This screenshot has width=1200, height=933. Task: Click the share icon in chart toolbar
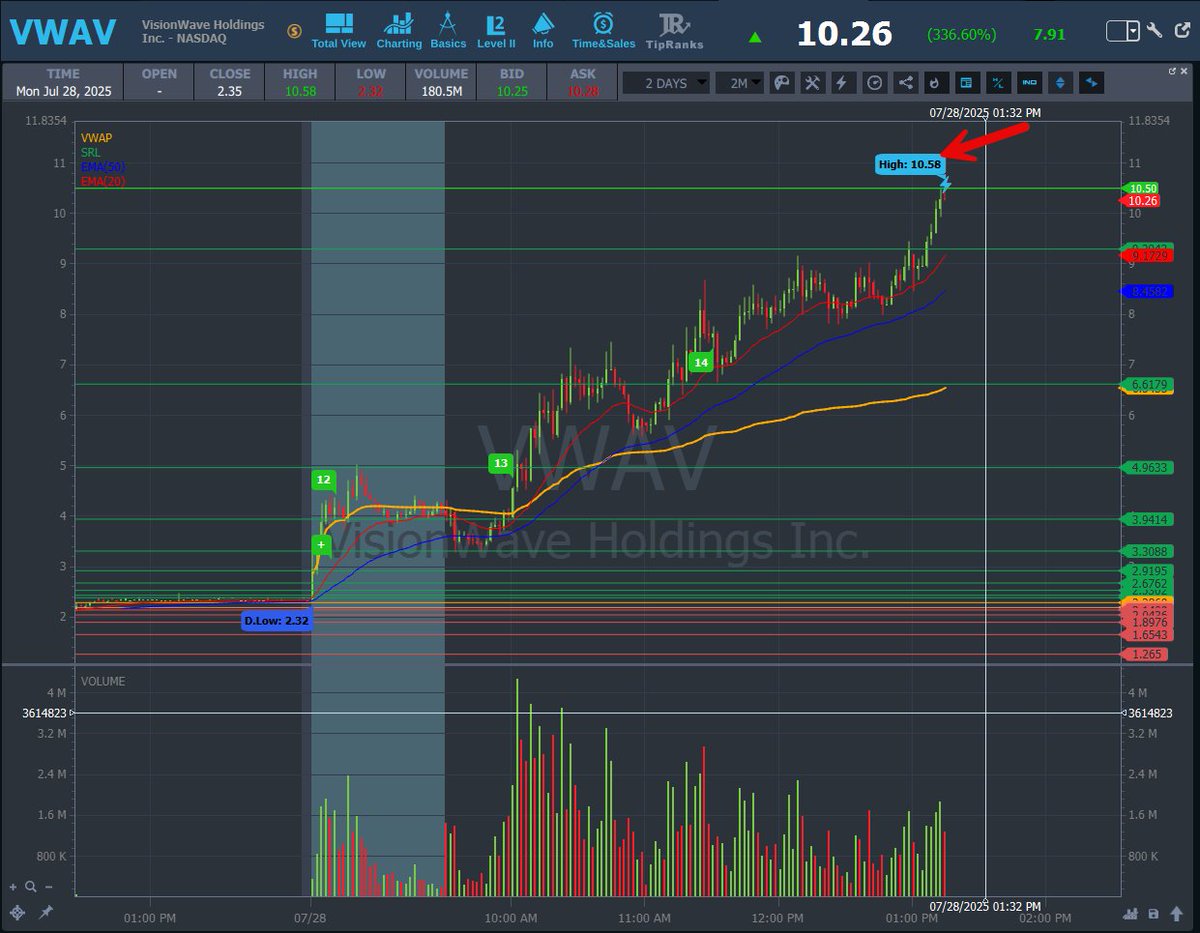904,83
